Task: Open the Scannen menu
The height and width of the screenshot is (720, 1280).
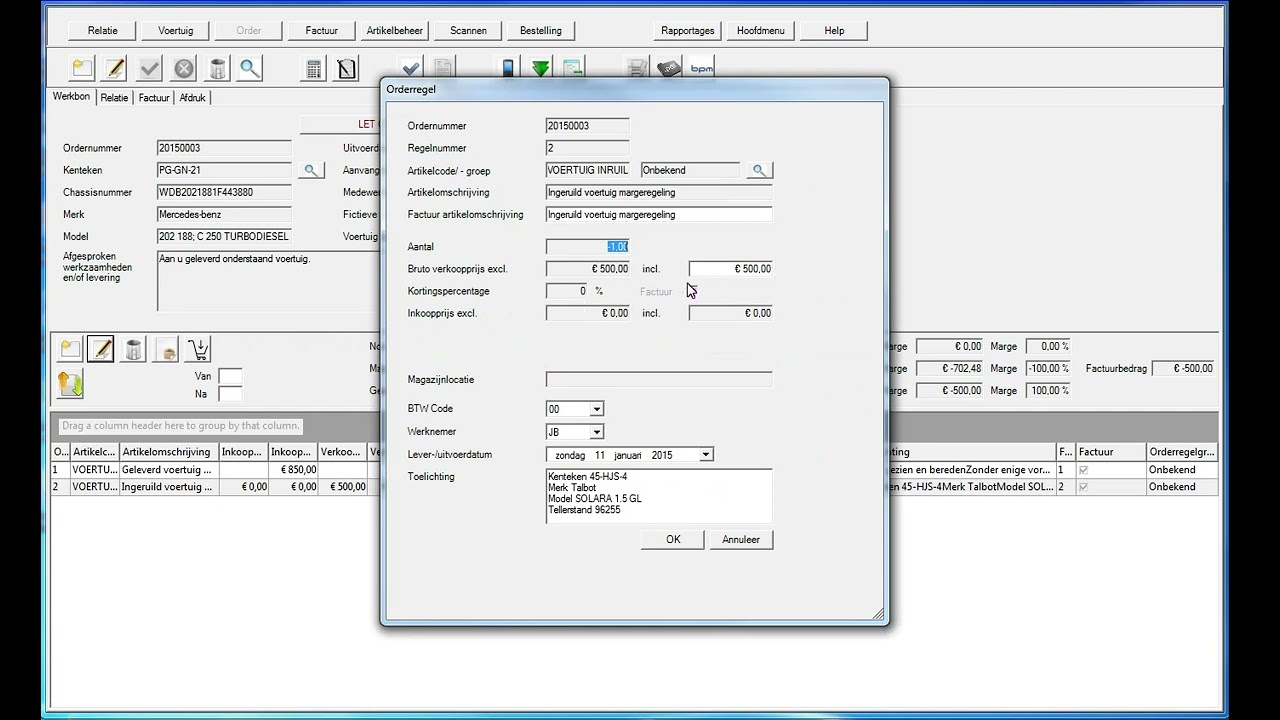Action: pos(468,31)
